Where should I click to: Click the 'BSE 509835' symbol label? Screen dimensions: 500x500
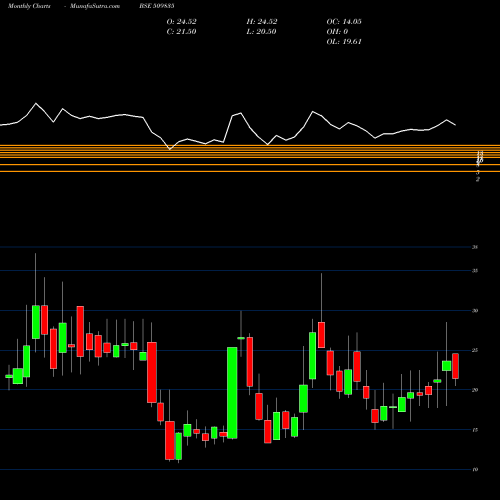tap(157, 6)
